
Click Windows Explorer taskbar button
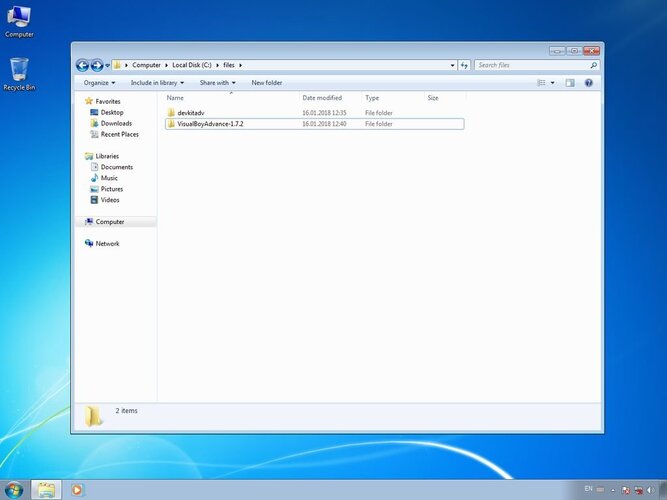point(46,490)
